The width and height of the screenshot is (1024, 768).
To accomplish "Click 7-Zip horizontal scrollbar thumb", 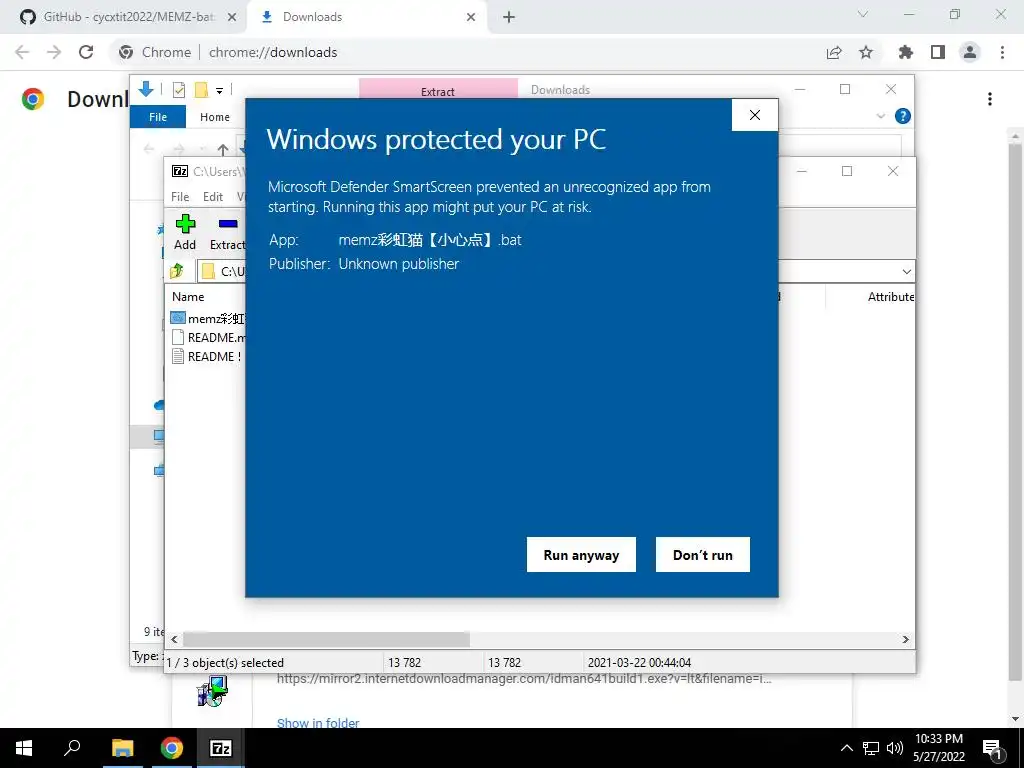I will click(326, 639).
